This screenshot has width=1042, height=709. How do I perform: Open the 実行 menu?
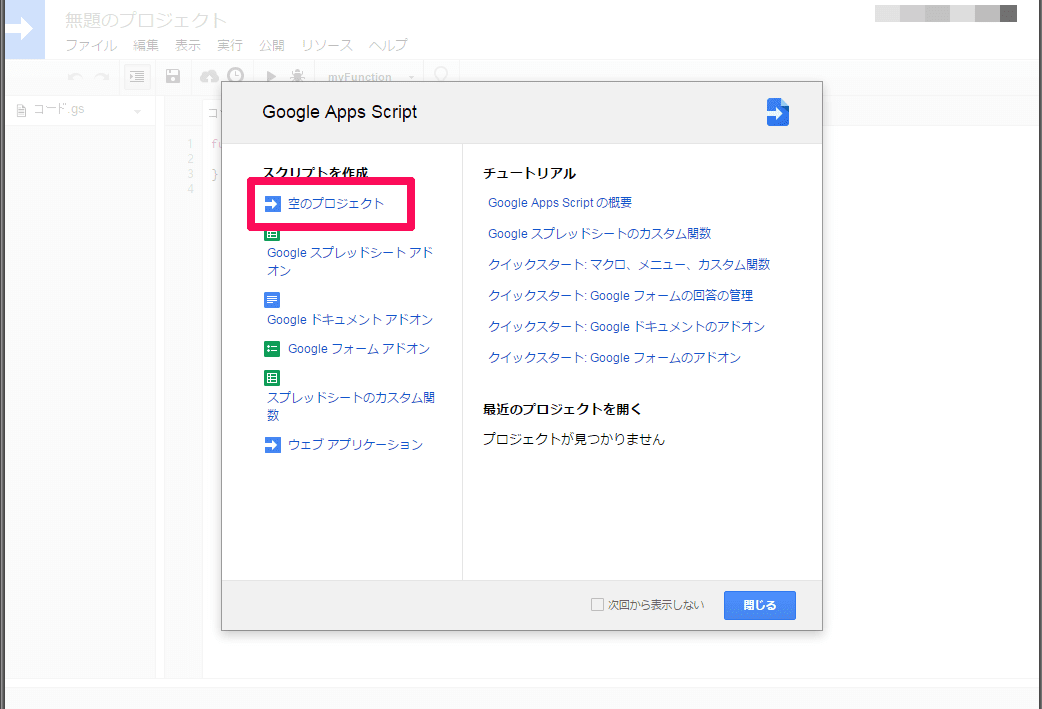pos(230,45)
